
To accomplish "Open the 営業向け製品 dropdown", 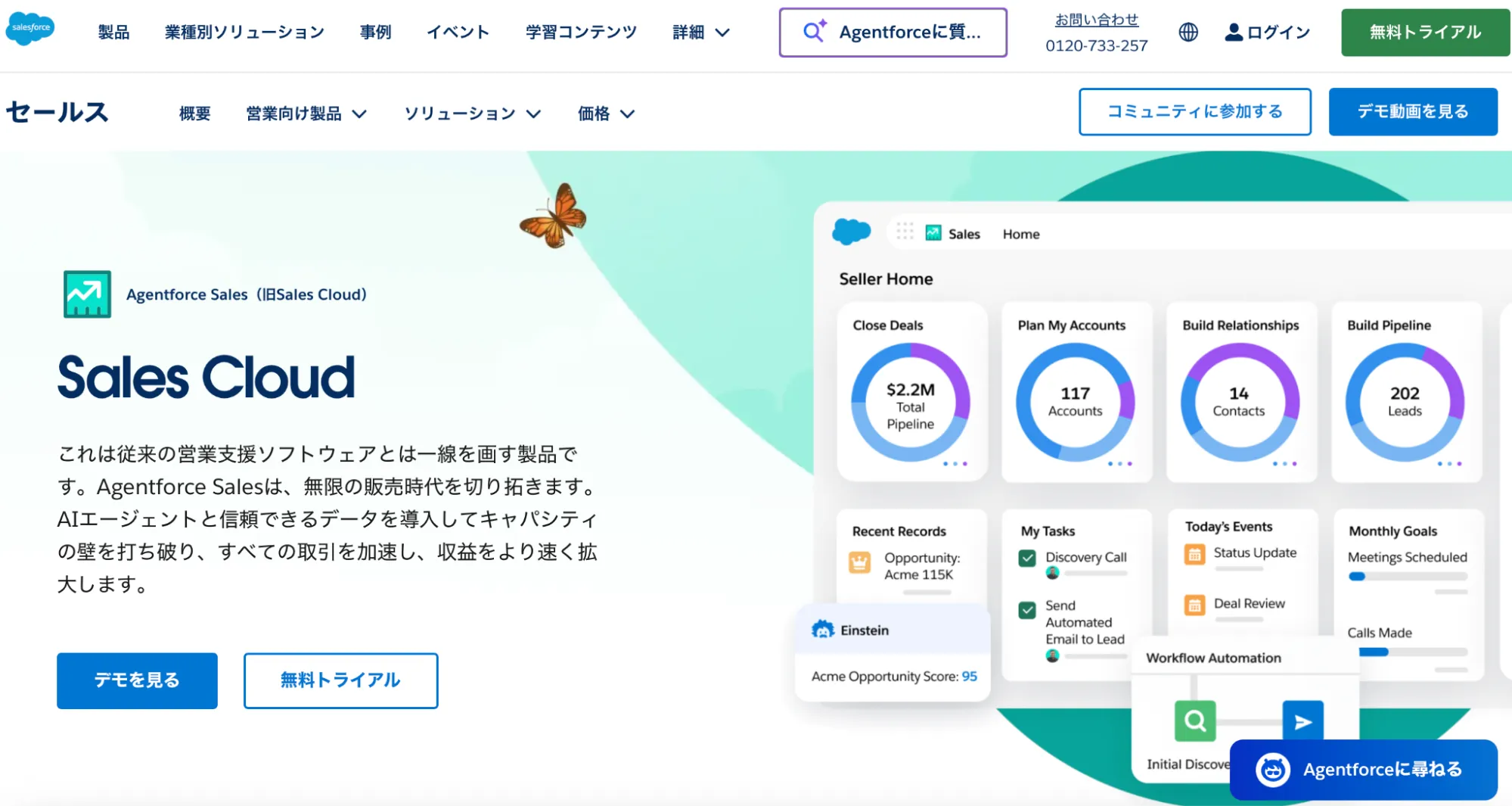I will 305,114.
